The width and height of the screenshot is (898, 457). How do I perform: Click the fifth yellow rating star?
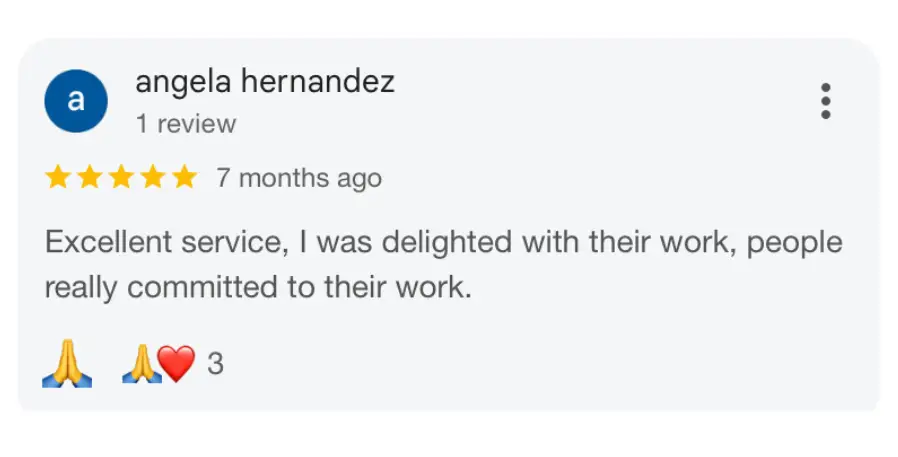click(x=184, y=177)
